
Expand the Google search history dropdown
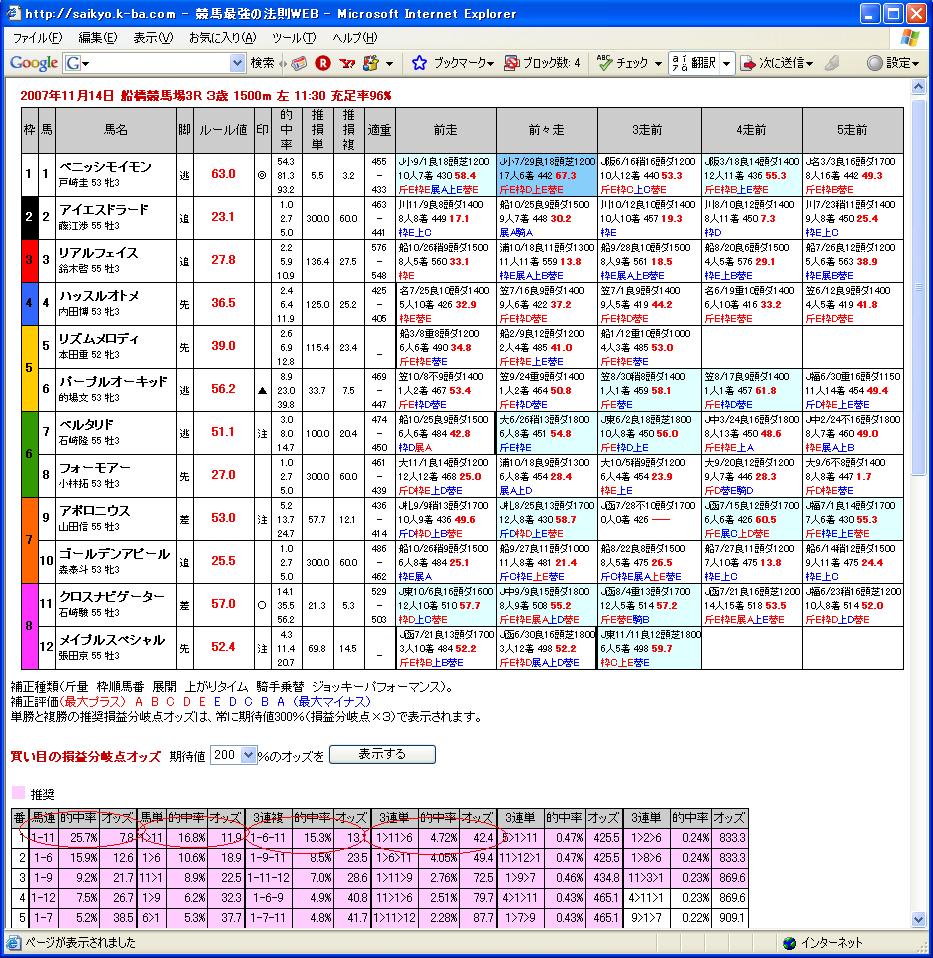237,63
